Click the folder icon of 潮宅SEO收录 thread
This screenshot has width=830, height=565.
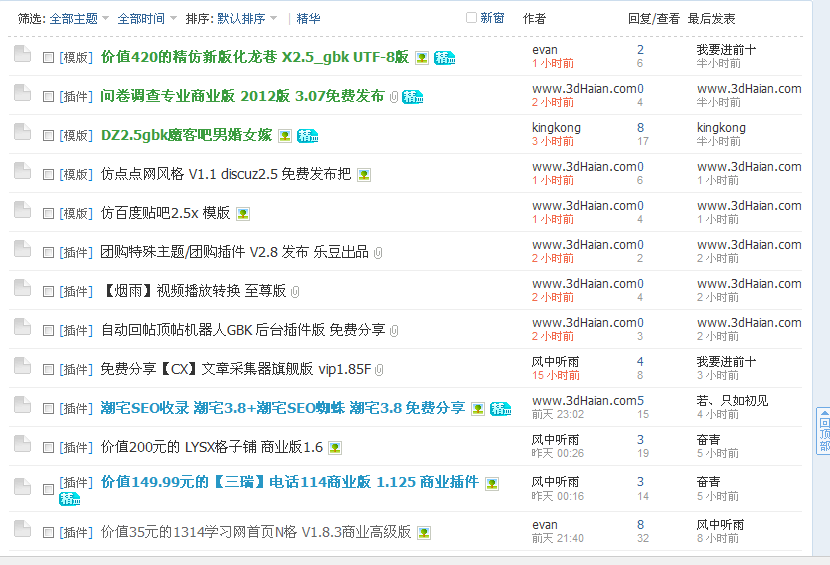click(22, 405)
